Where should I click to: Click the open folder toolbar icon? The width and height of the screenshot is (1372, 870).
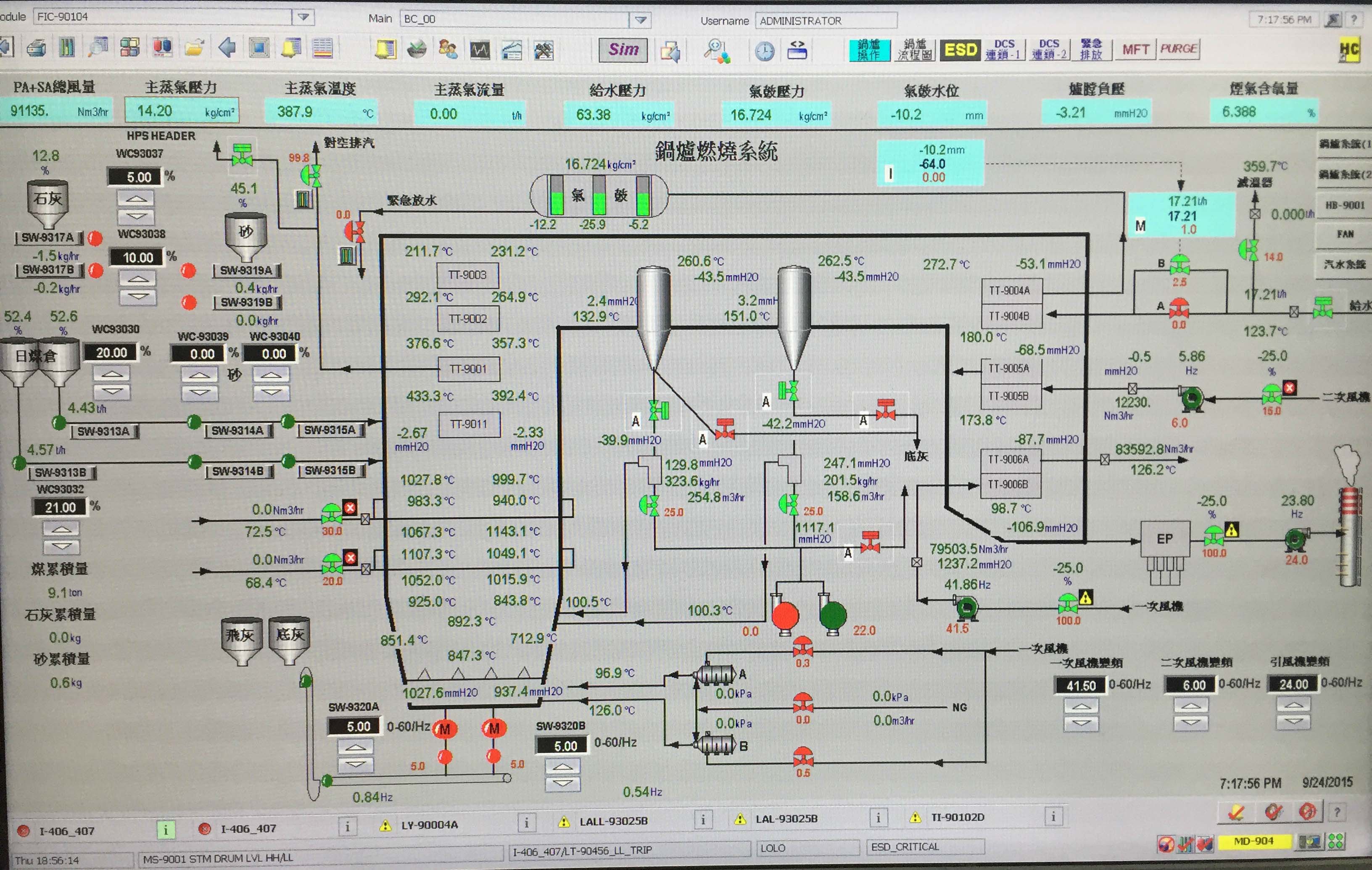click(x=194, y=48)
